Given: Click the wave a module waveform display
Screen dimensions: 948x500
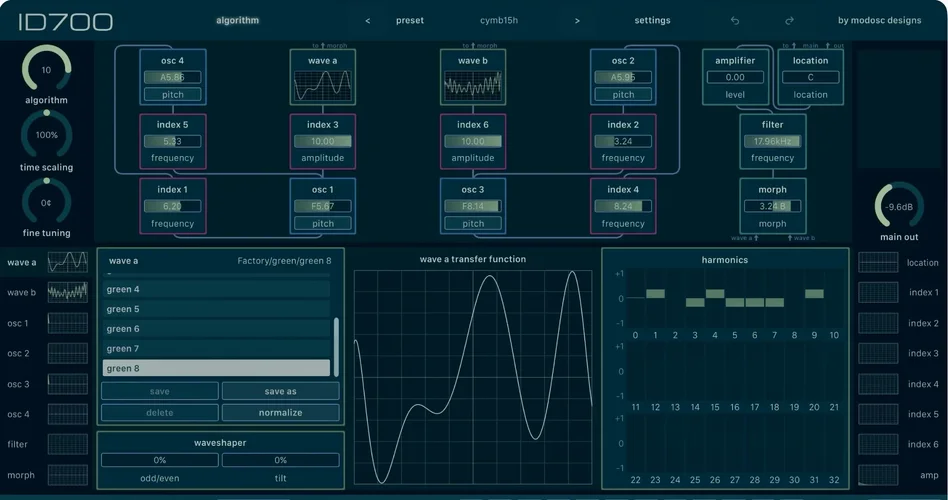Looking at the screenshot, I should [x=322, y=86].
